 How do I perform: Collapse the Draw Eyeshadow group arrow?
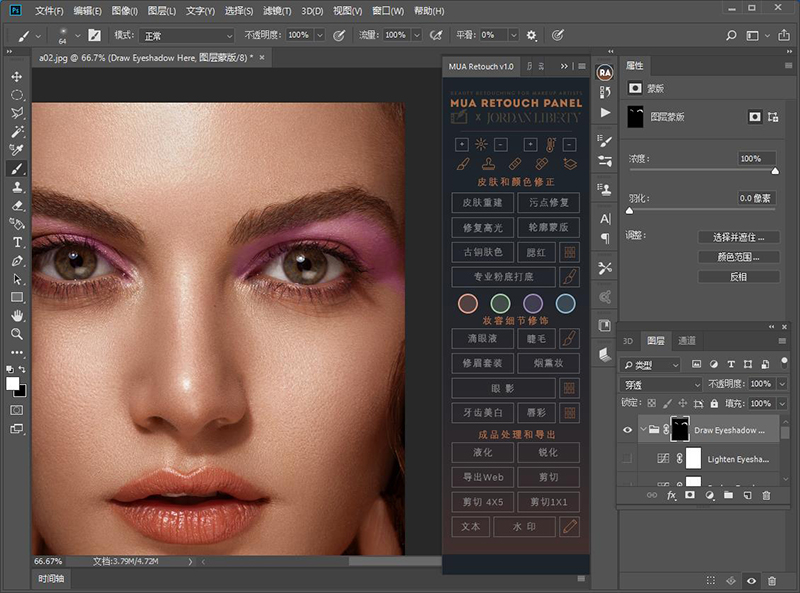[643, 430]
